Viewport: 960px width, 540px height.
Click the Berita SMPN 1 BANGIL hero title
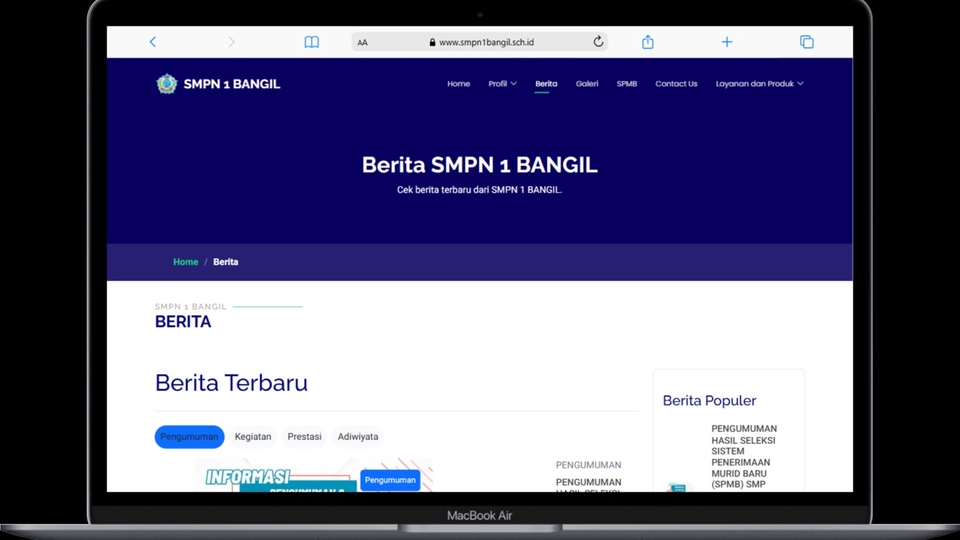pyautogui.click(x=479, y=165)
